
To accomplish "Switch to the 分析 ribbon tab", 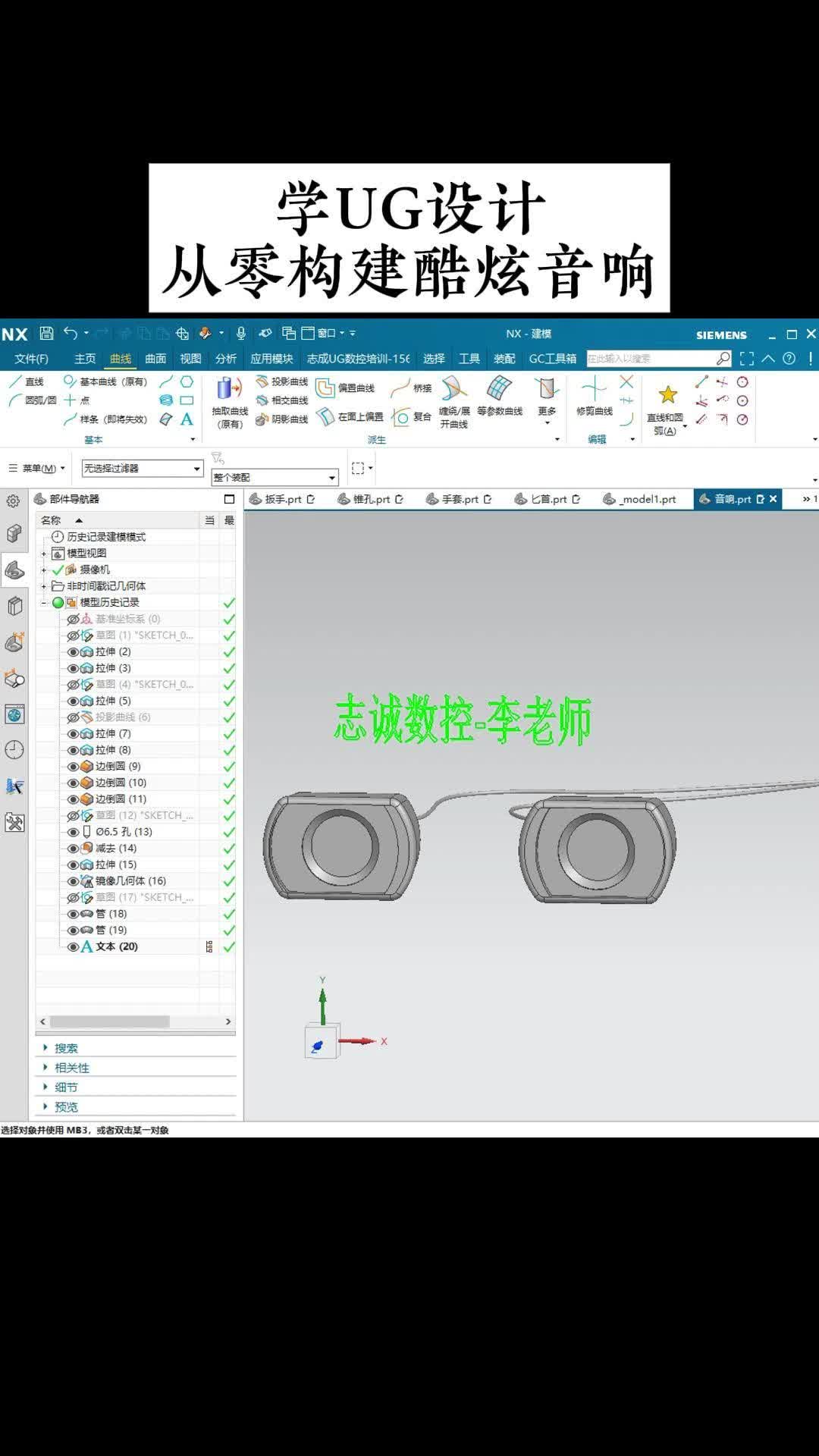I will click(x=226, y=359).
